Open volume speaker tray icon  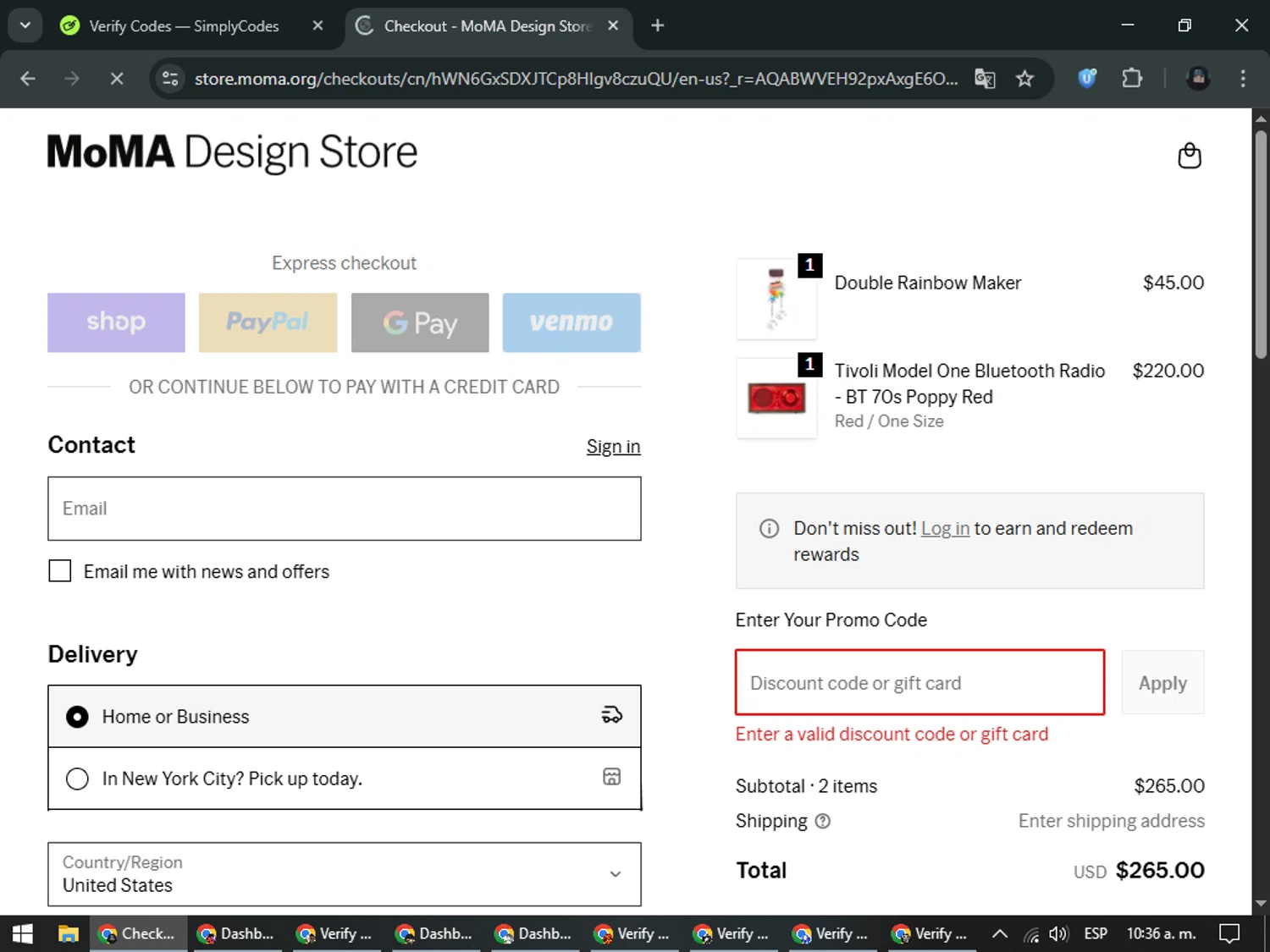[1058, 934]
